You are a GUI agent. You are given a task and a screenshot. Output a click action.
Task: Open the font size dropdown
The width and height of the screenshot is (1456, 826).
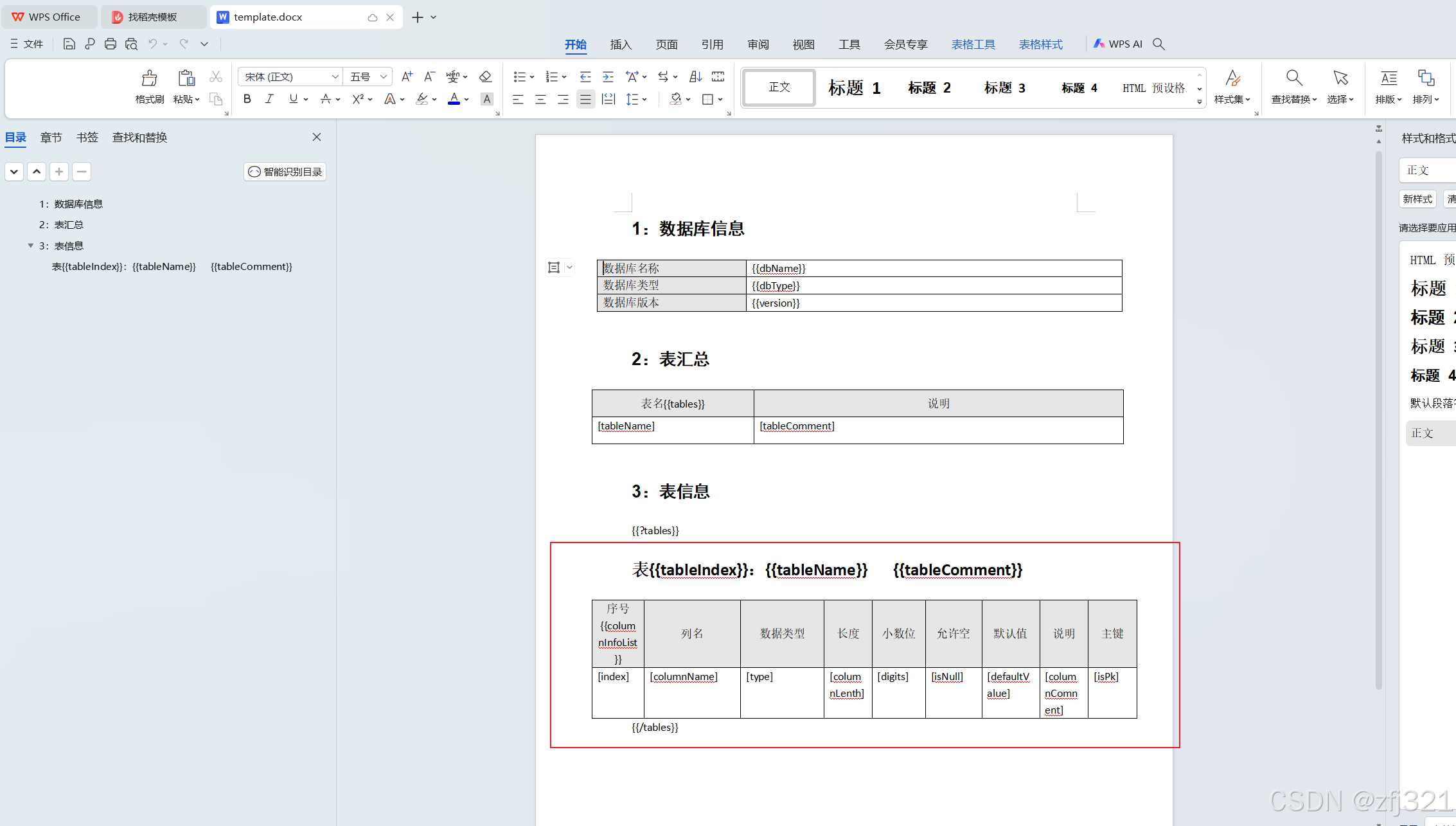point(384,76)
